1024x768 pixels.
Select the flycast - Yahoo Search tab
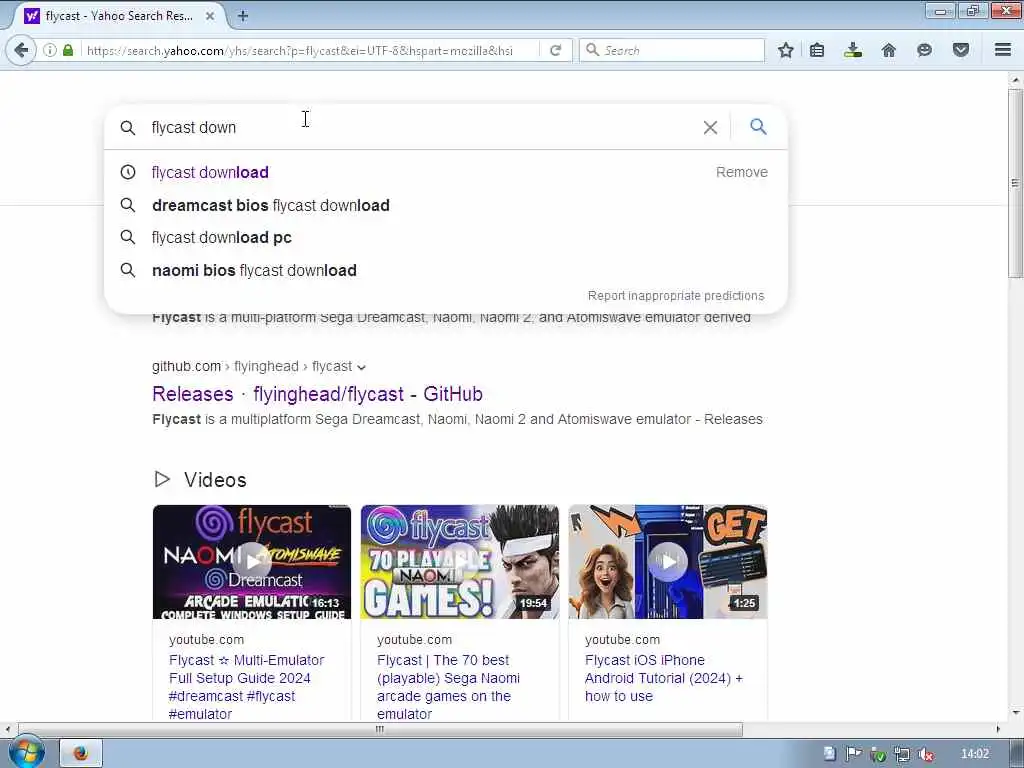tap(120, 16)
